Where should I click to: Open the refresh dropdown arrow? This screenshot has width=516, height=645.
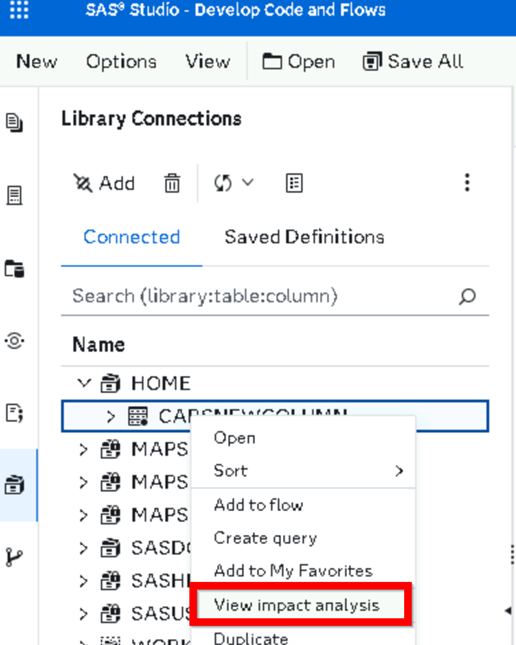pyautogui.click(x=247, y=182)
